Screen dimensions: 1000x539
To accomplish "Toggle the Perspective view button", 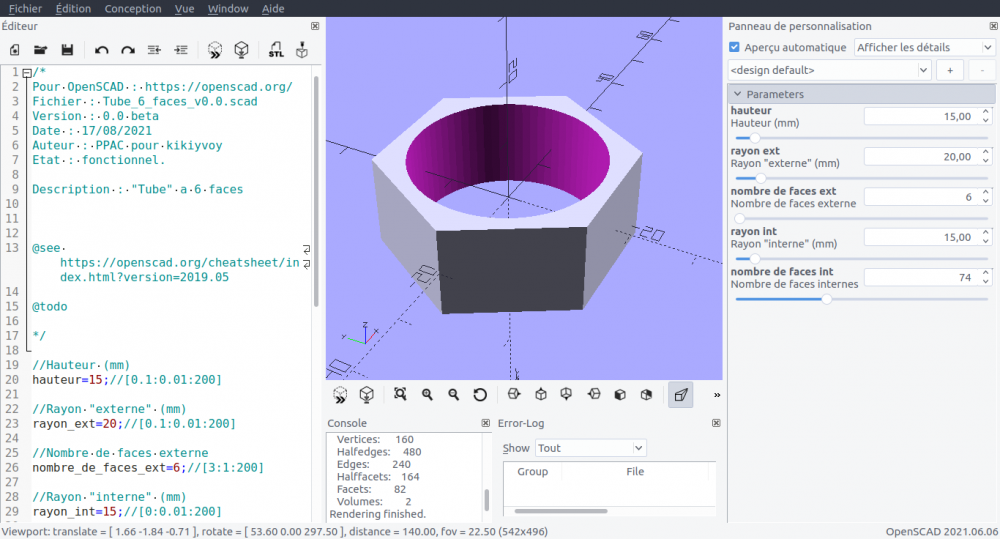I will point(680,394).
